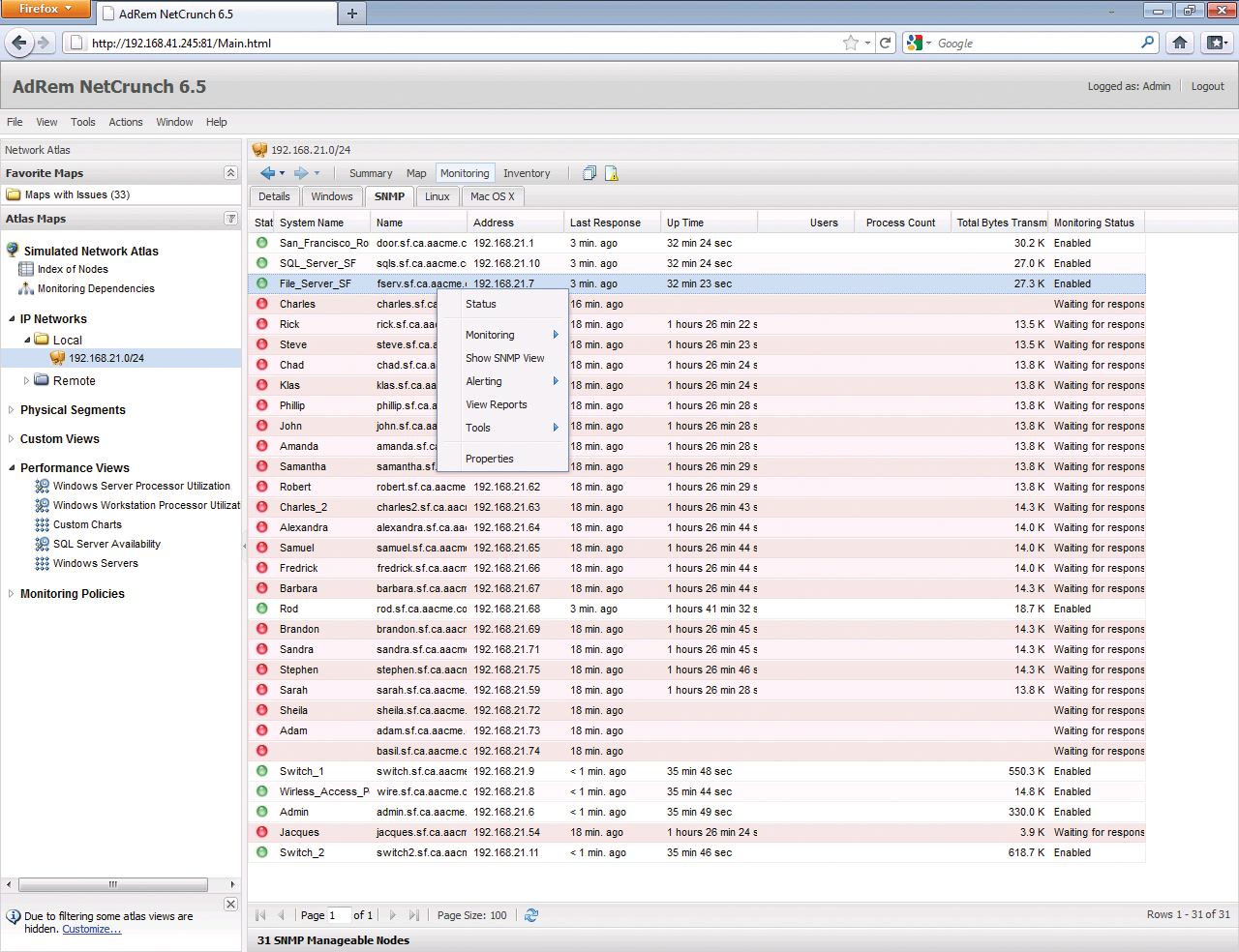Click the copy-pages icon next to Inventory tab

click(x=589, y=172)
